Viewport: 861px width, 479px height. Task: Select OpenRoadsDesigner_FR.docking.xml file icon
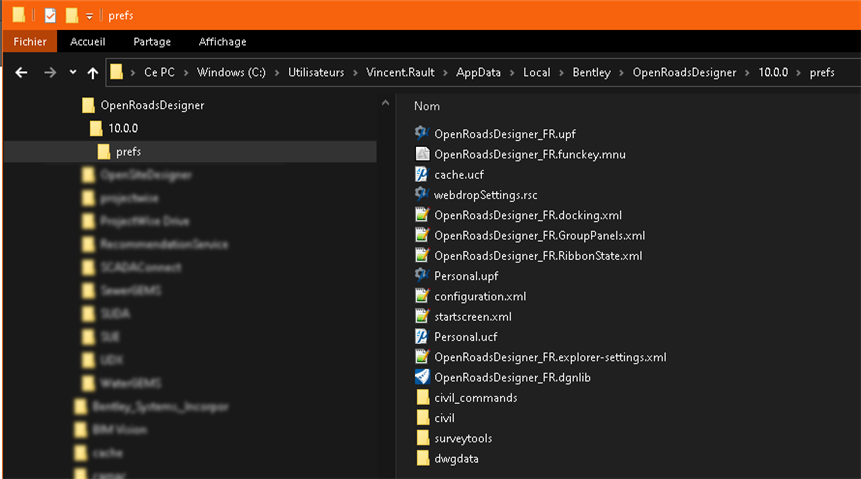click(422, 215)
